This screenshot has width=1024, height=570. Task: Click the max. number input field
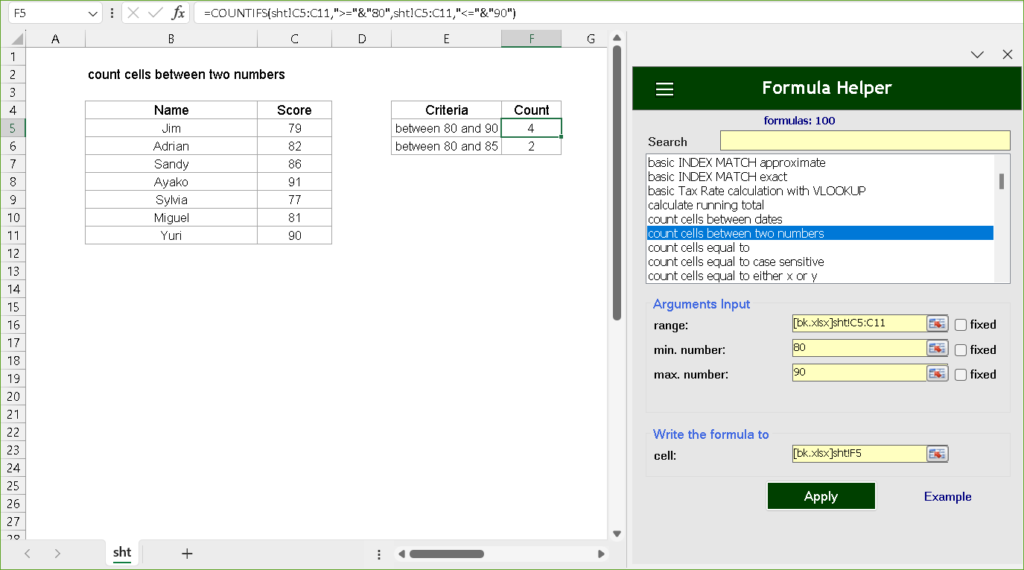[x=859, y=373]
